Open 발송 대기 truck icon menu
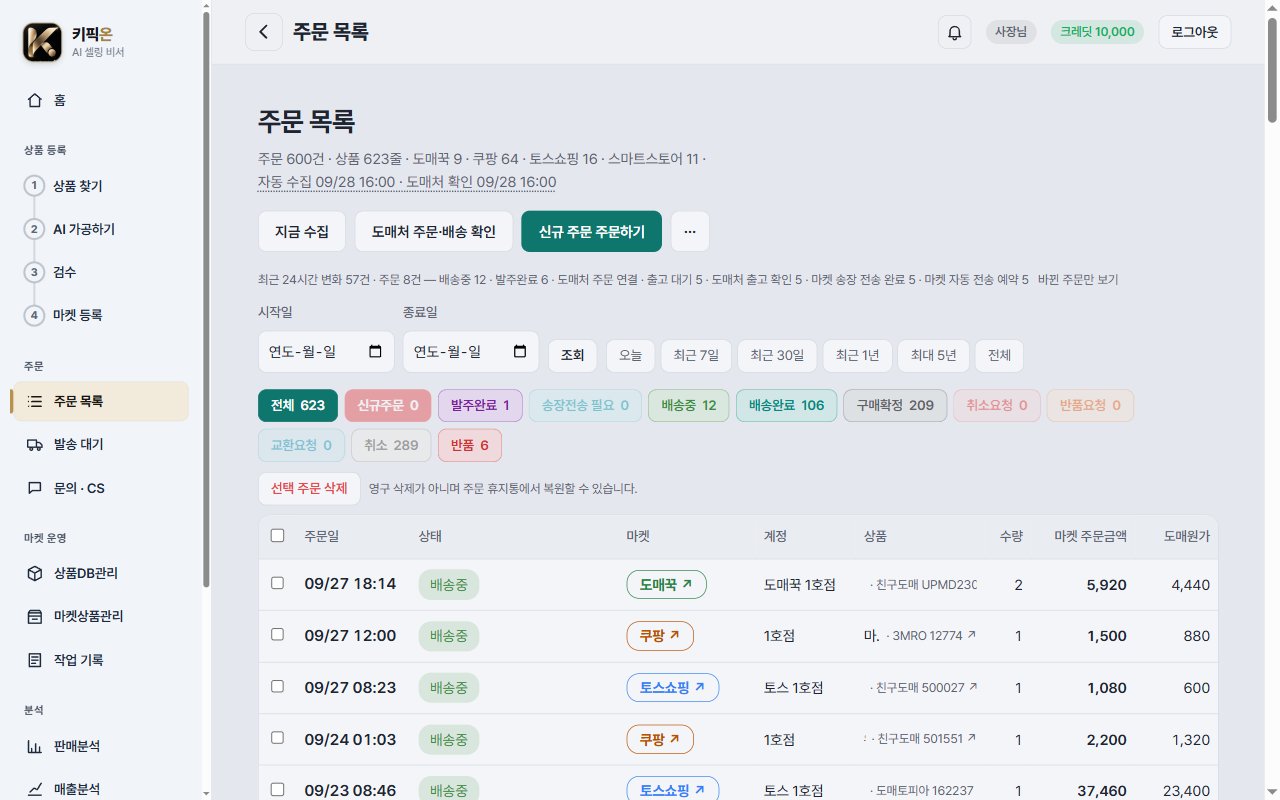The width and height of the screenshot is (1280, 800). coord(99,444)
